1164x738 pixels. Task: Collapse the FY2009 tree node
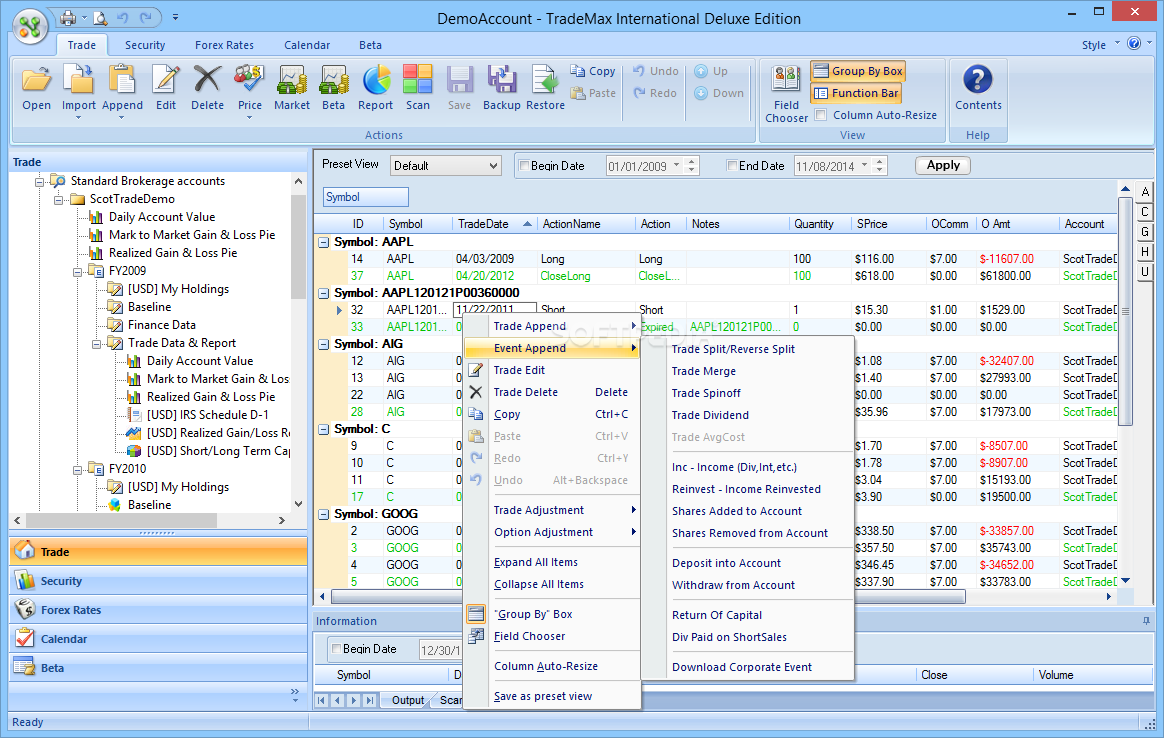(x=77, y=271)
